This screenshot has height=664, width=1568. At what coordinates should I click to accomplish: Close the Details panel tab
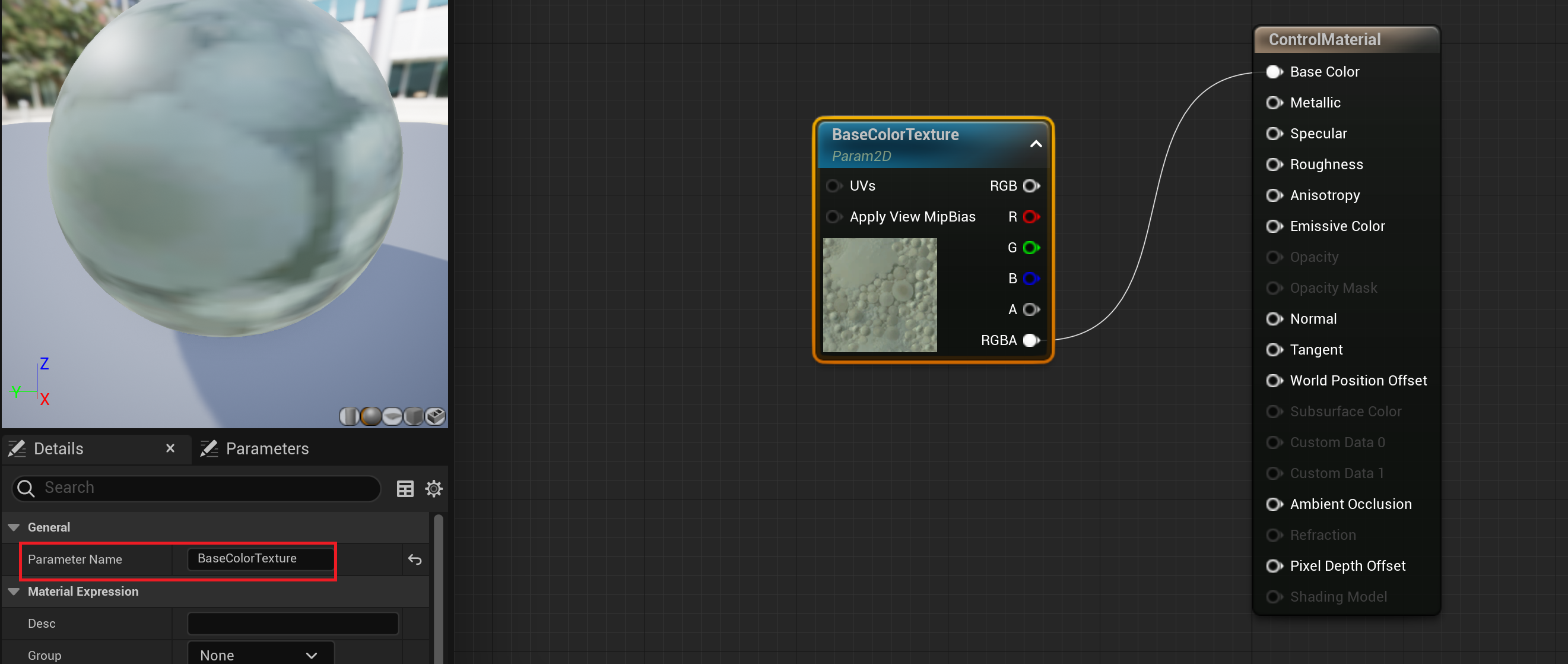[x=170, y=448]
